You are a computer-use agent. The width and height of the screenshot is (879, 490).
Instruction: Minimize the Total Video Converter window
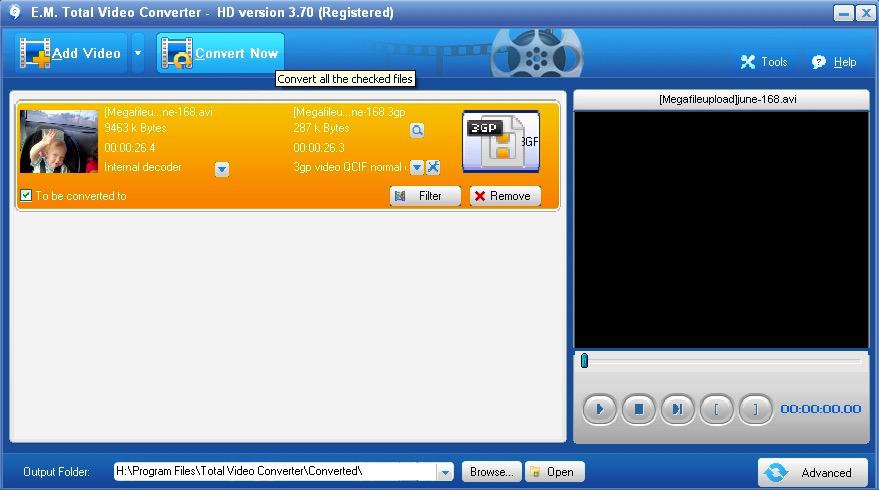[x=844, y=12]
